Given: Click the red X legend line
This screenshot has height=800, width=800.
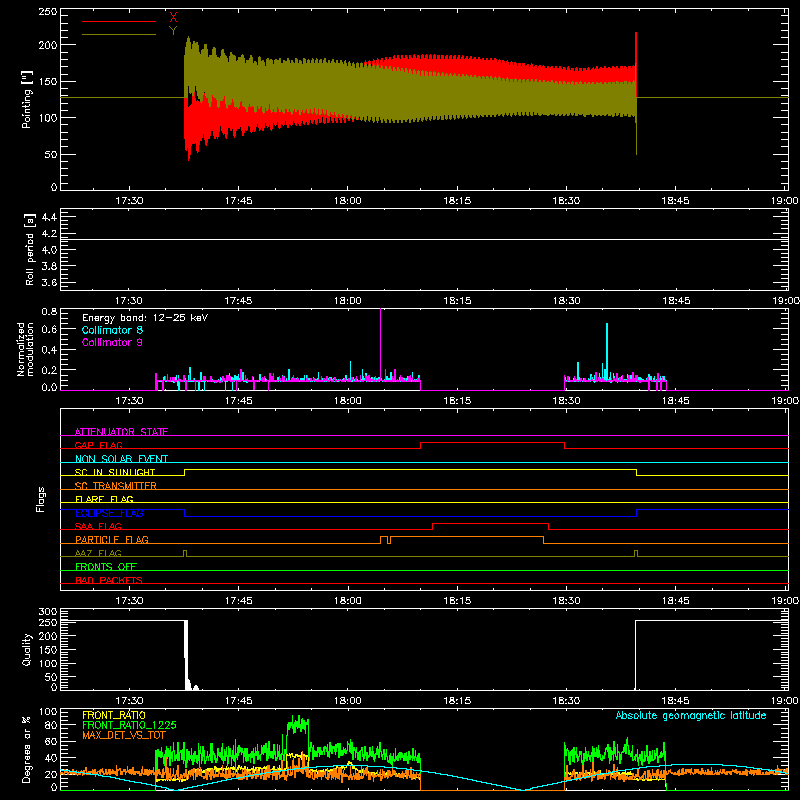Looking at the screenshot, I should pos(119,21).
